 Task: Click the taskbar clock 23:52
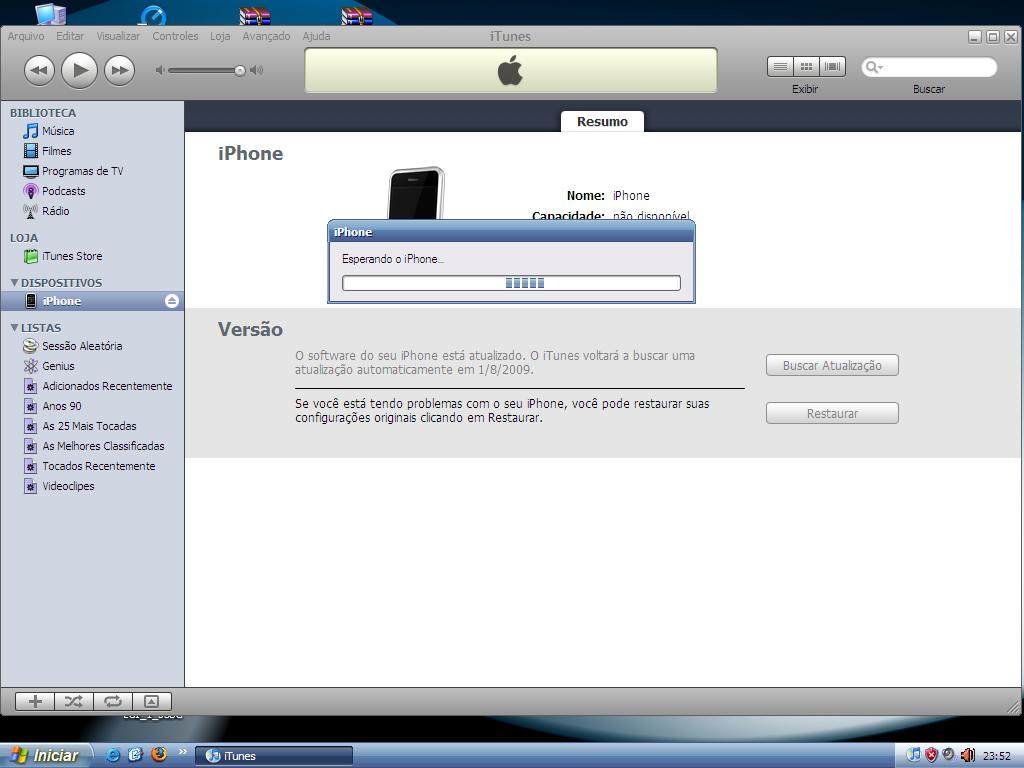(997, 756)
